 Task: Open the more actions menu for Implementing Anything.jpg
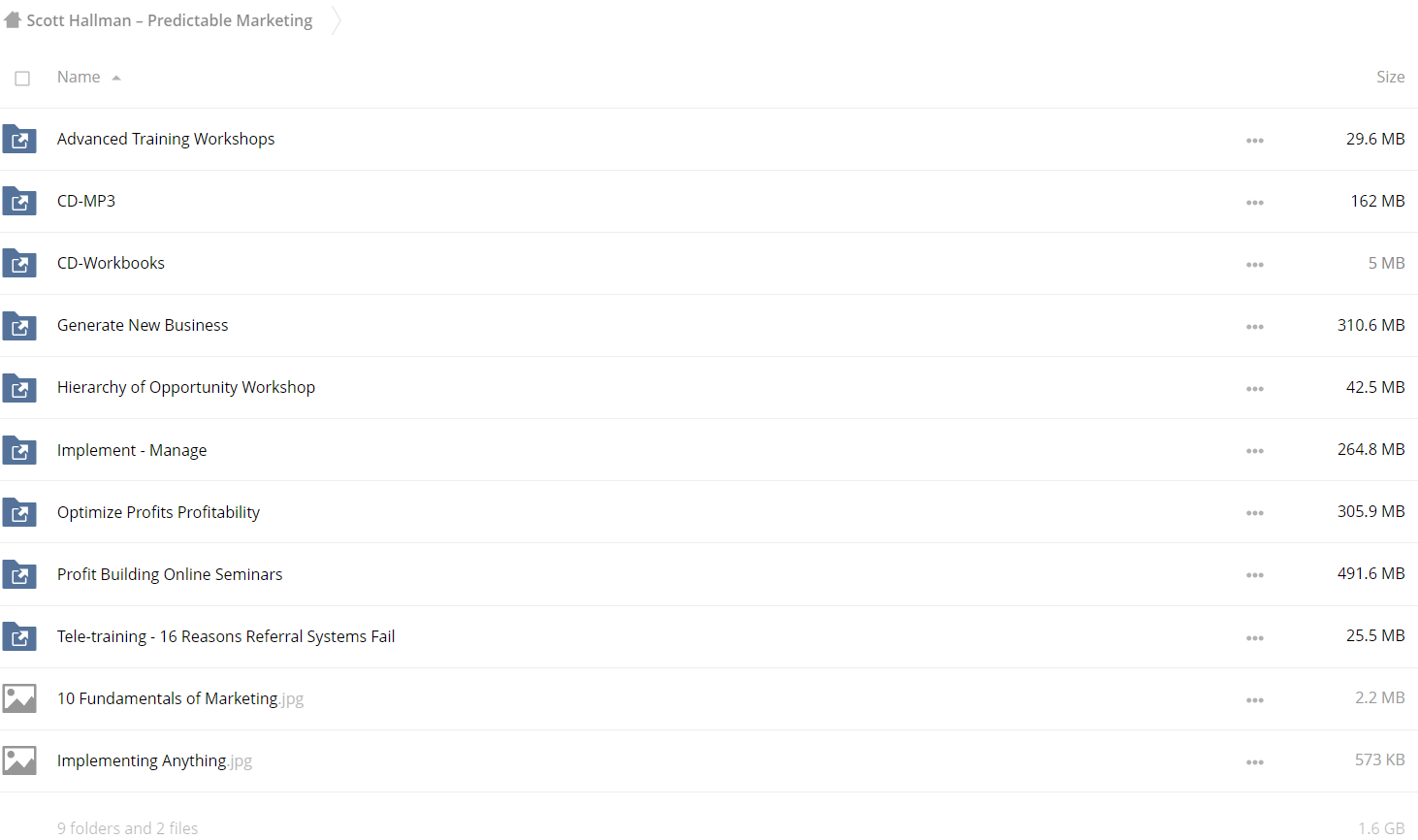point(1255,762)
